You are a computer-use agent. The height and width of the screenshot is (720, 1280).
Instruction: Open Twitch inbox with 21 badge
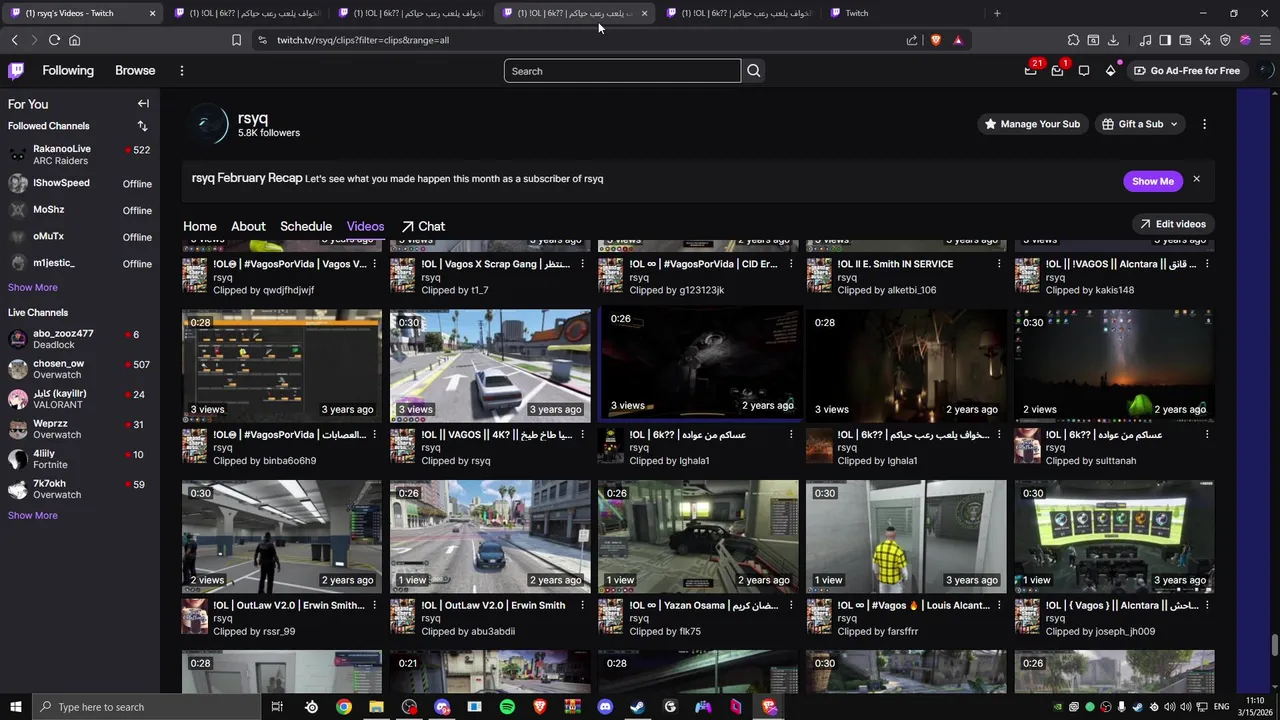click(1031, 71)
